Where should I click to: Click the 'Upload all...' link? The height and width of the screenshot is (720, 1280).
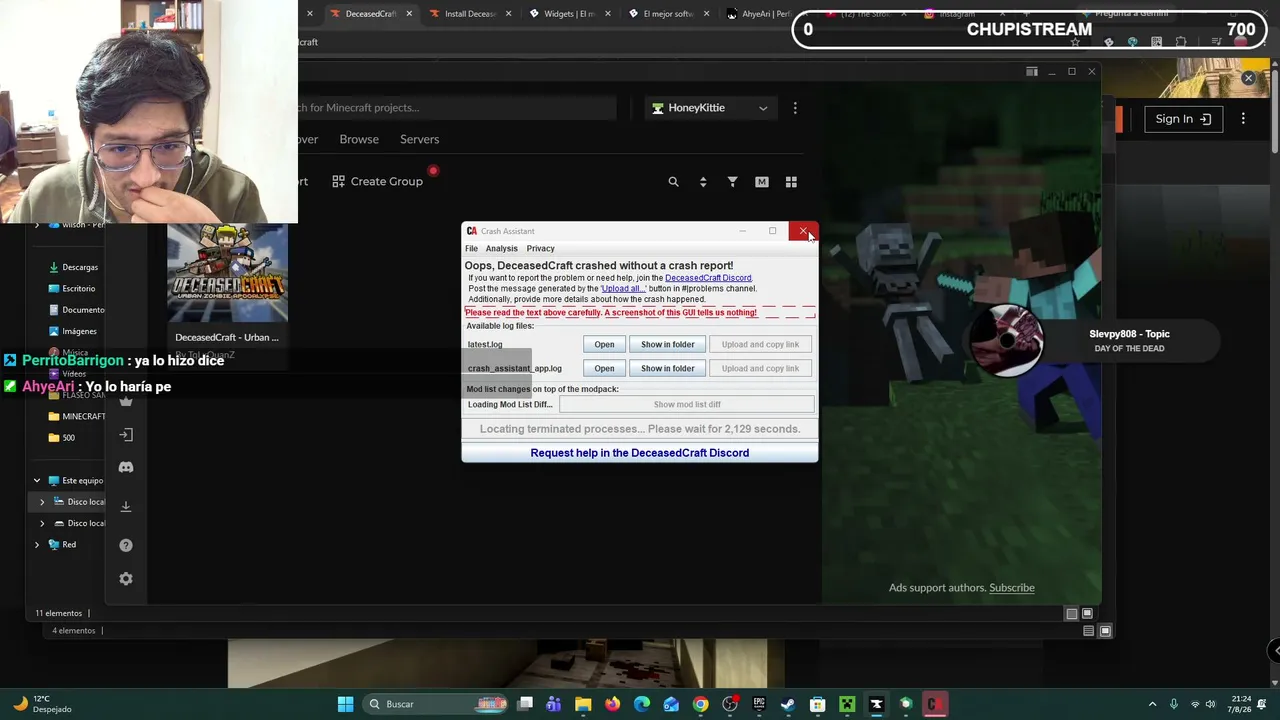[623, 288]
